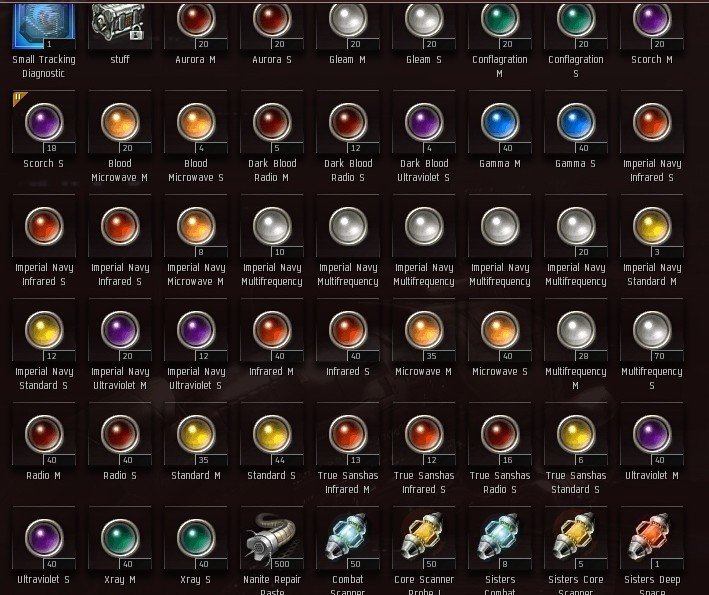Click the Gamma S blue crystal
This screenshot has height=595, width=709.
(x=576, y=122)
